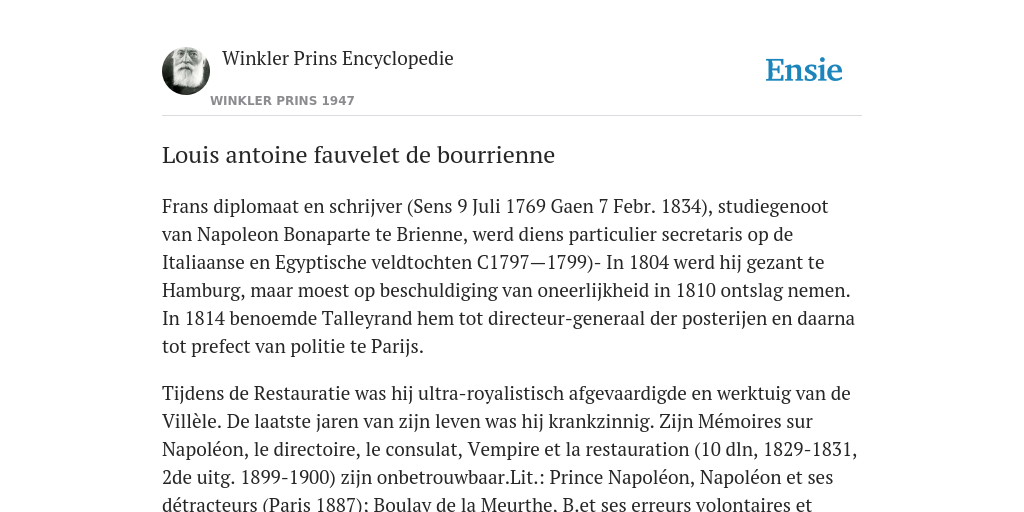
Task: Click the bearded man portrait avatar
Action: click(x=186, y=71)
